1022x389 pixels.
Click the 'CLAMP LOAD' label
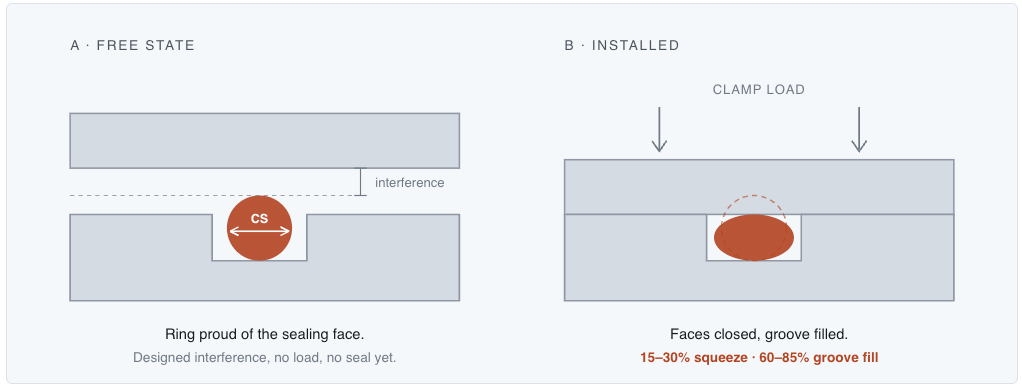click(759, 90)
